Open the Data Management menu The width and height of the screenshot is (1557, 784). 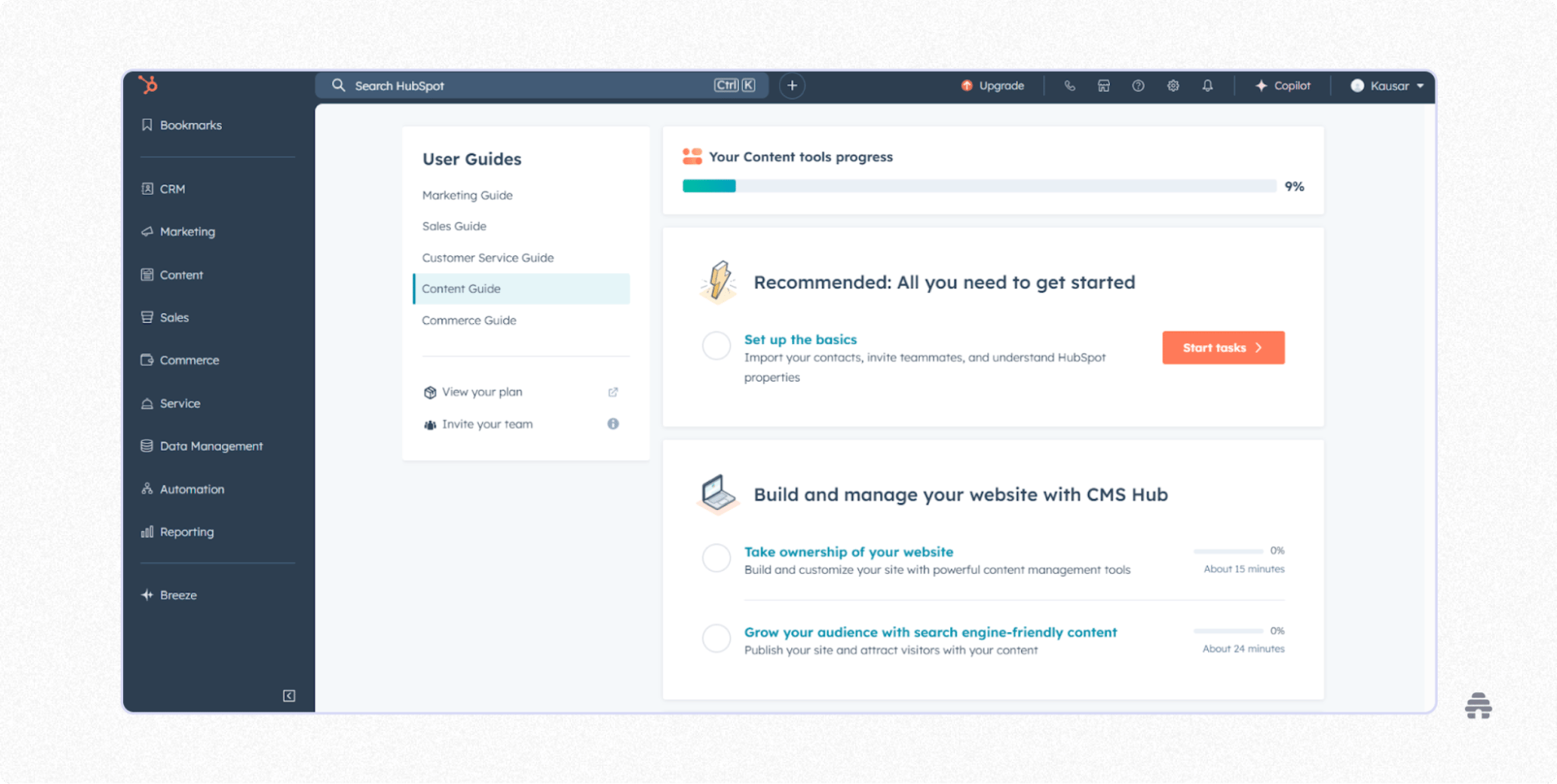click(211, 446)
